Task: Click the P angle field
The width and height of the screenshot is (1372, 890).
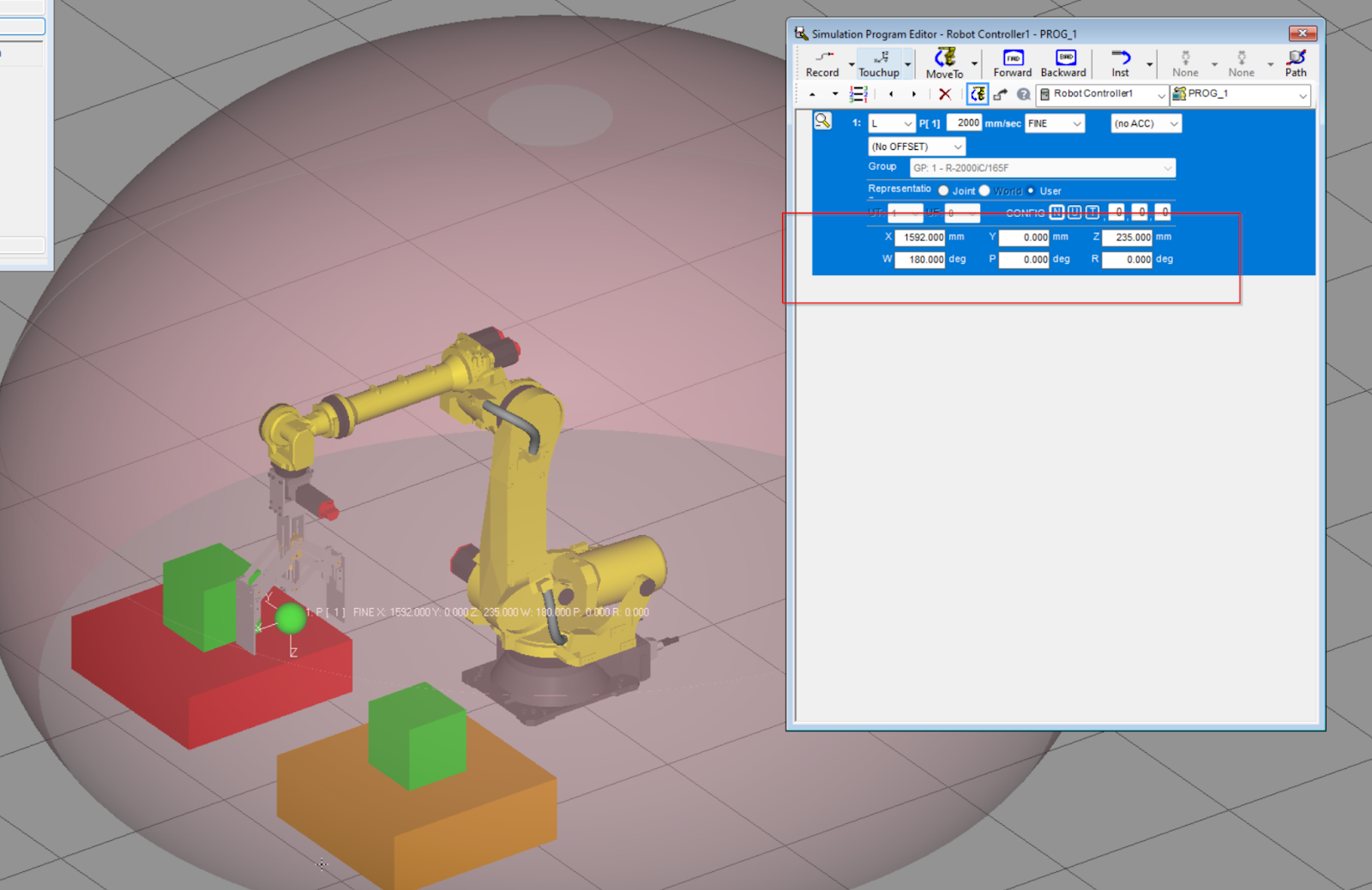Action: click(x=1024, y=260)
